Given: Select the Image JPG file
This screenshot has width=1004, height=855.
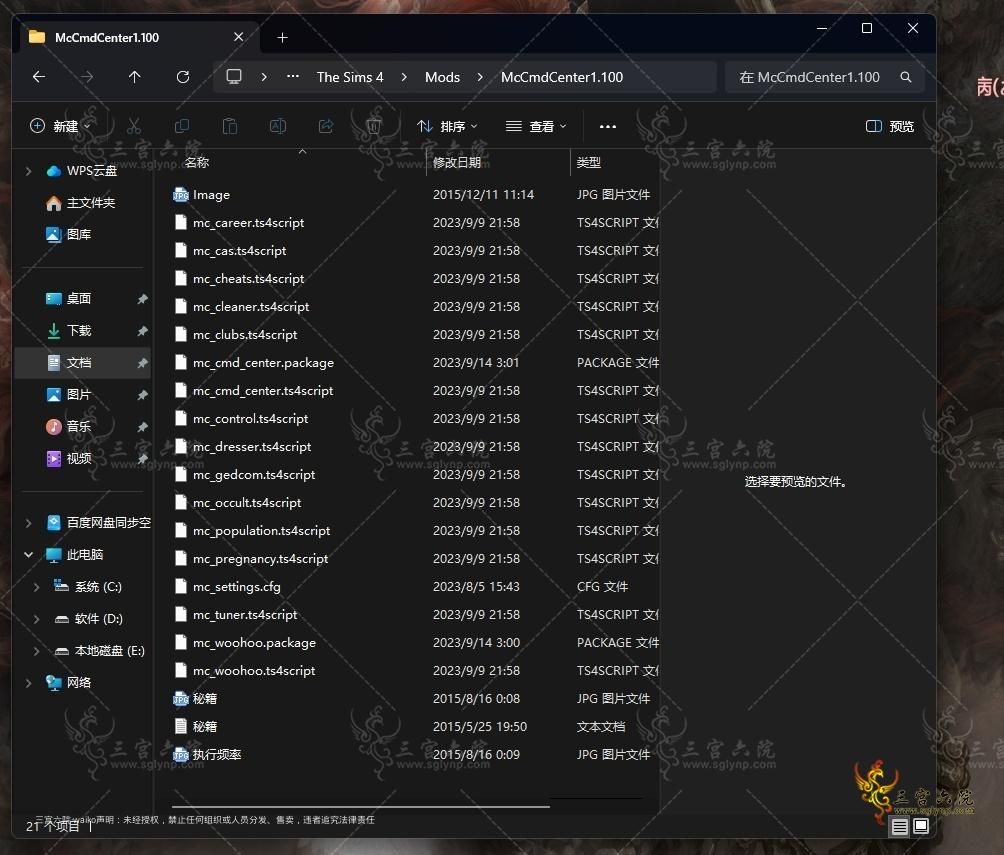Looking at the screenshot, I should tap(416, 195).
